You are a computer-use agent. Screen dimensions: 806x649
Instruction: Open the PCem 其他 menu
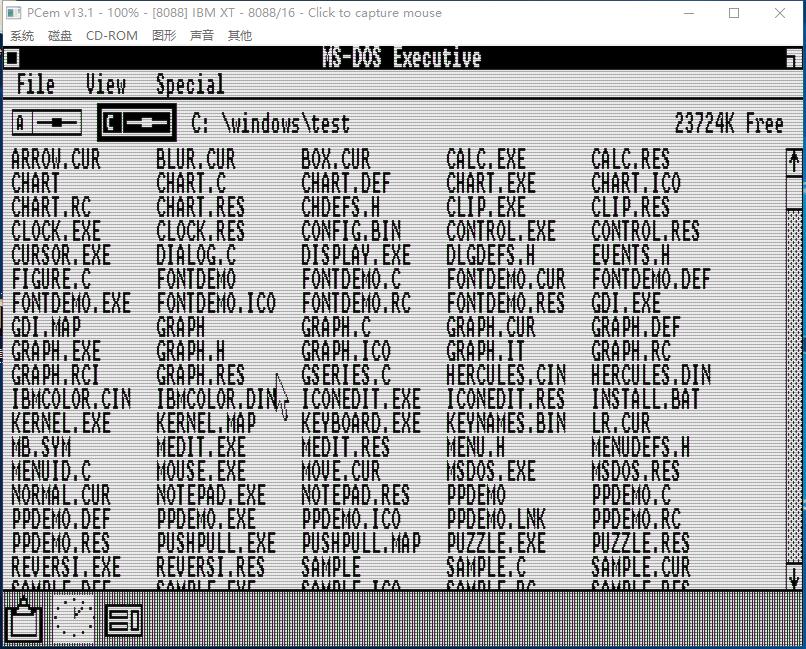pyautogui.click(x=240, y=35)
